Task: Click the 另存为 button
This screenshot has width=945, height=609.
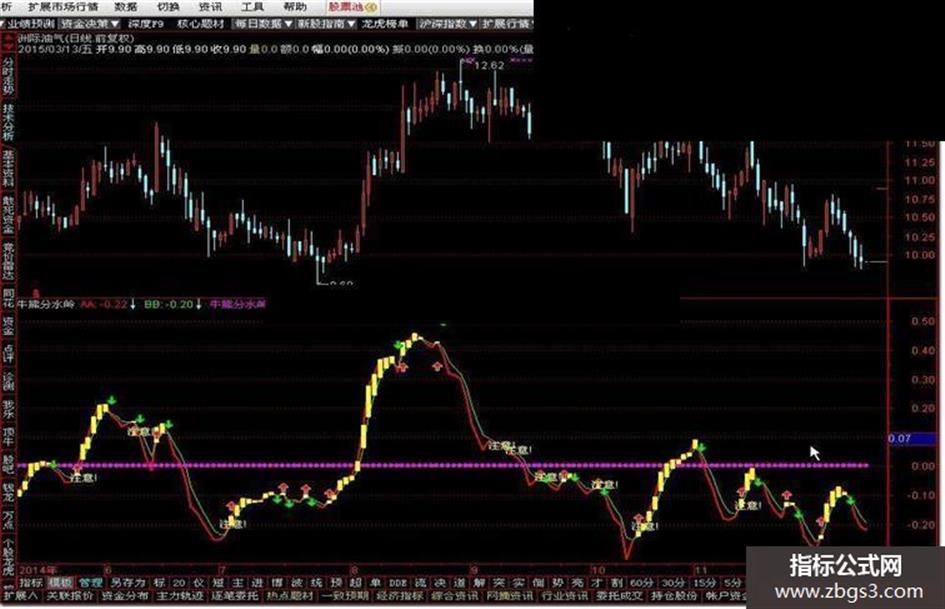Action: pyautogui.click(x=128, y=582)
